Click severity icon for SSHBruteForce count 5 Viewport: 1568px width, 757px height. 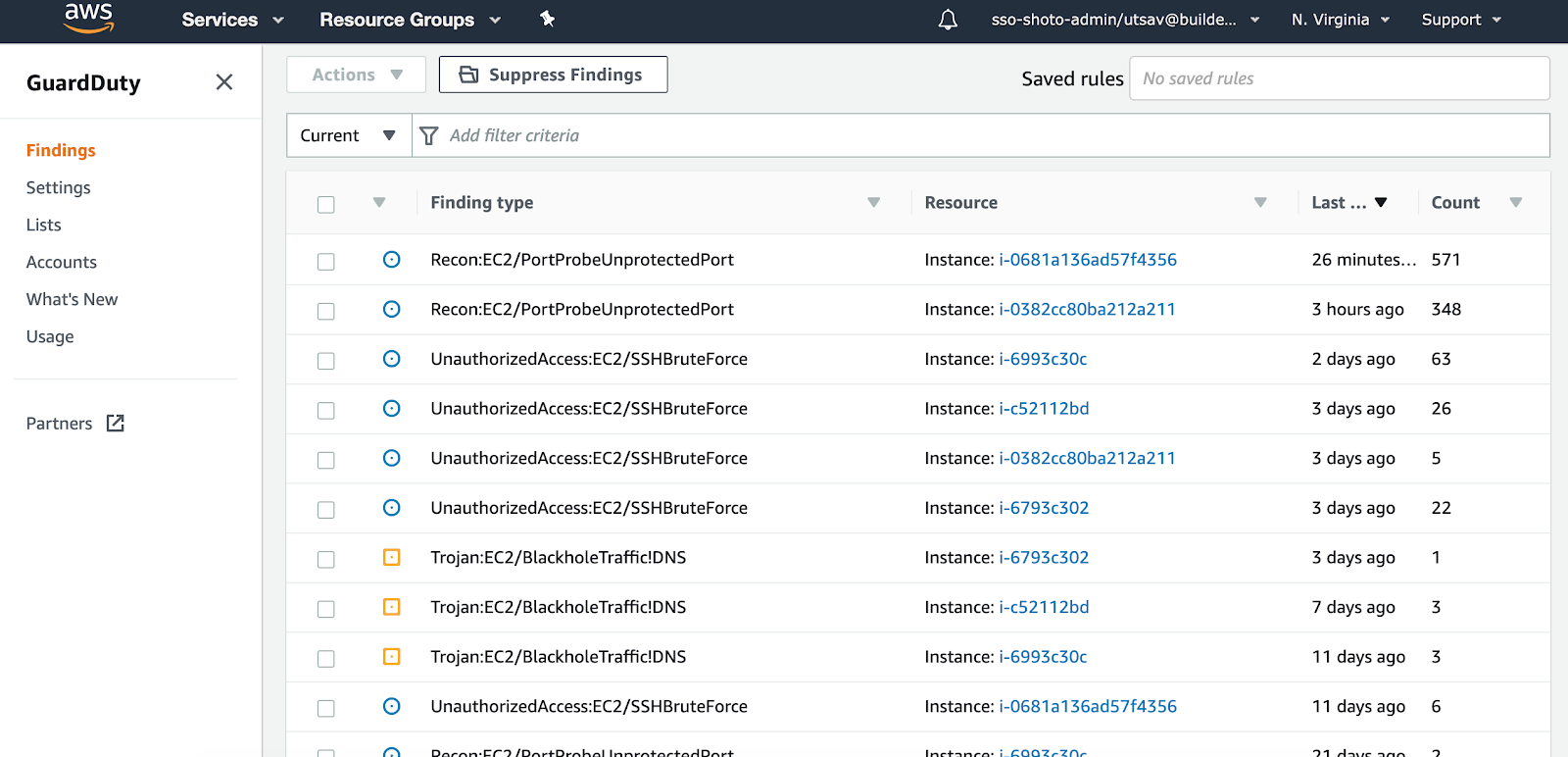click(391, 458)
